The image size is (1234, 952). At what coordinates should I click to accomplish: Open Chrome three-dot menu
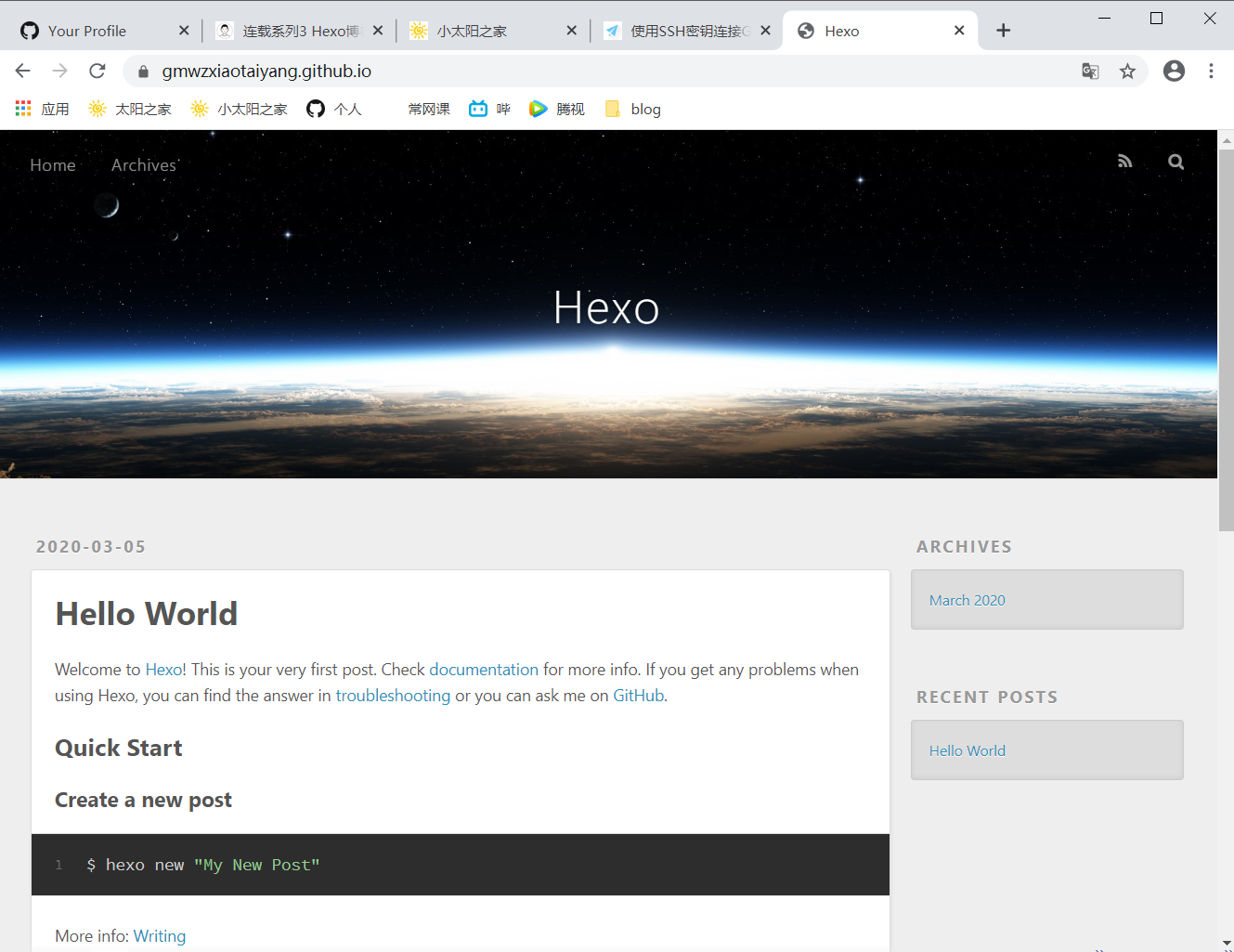(1211, 71)
